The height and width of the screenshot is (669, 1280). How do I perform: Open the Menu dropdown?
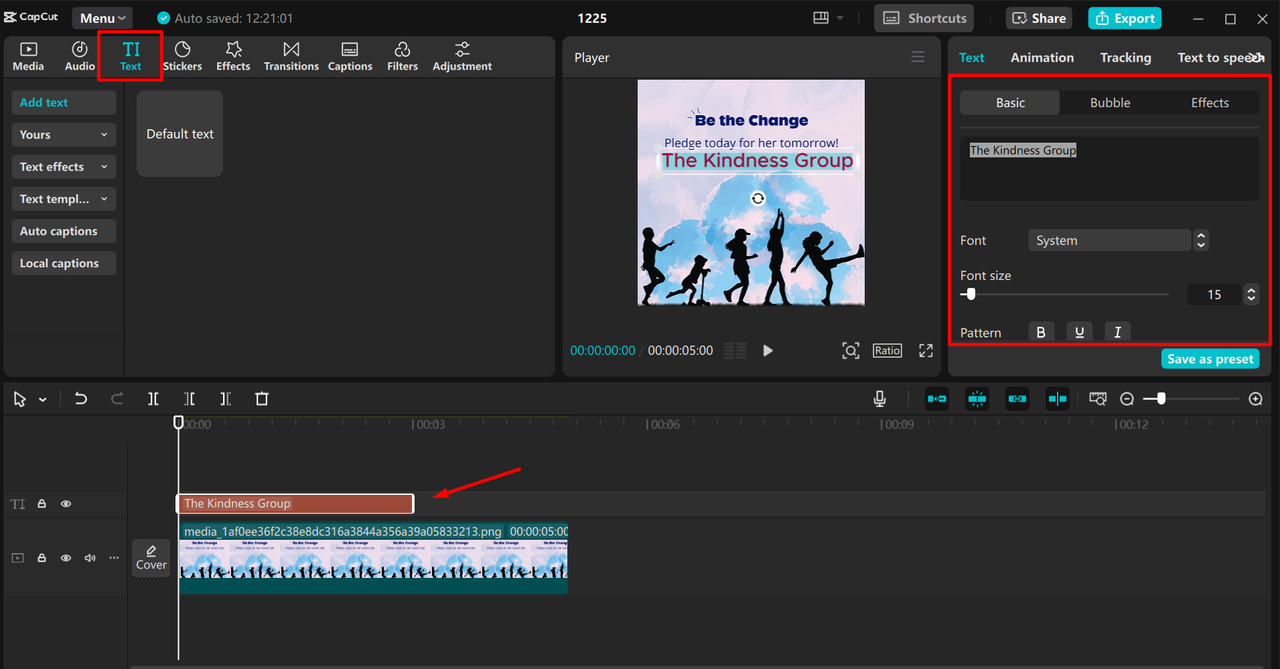click(x=102, y=18)
